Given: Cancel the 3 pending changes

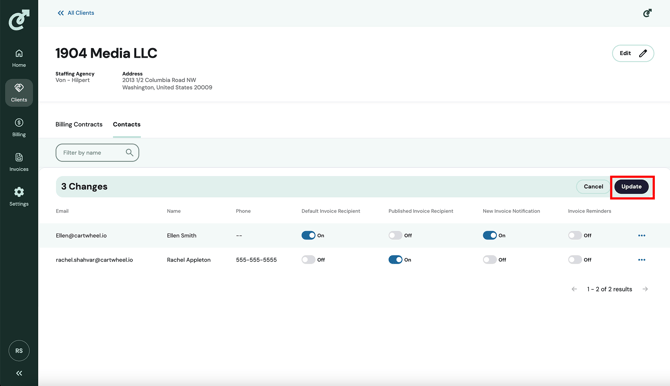Looking at the screenshot, I should 593,187.
